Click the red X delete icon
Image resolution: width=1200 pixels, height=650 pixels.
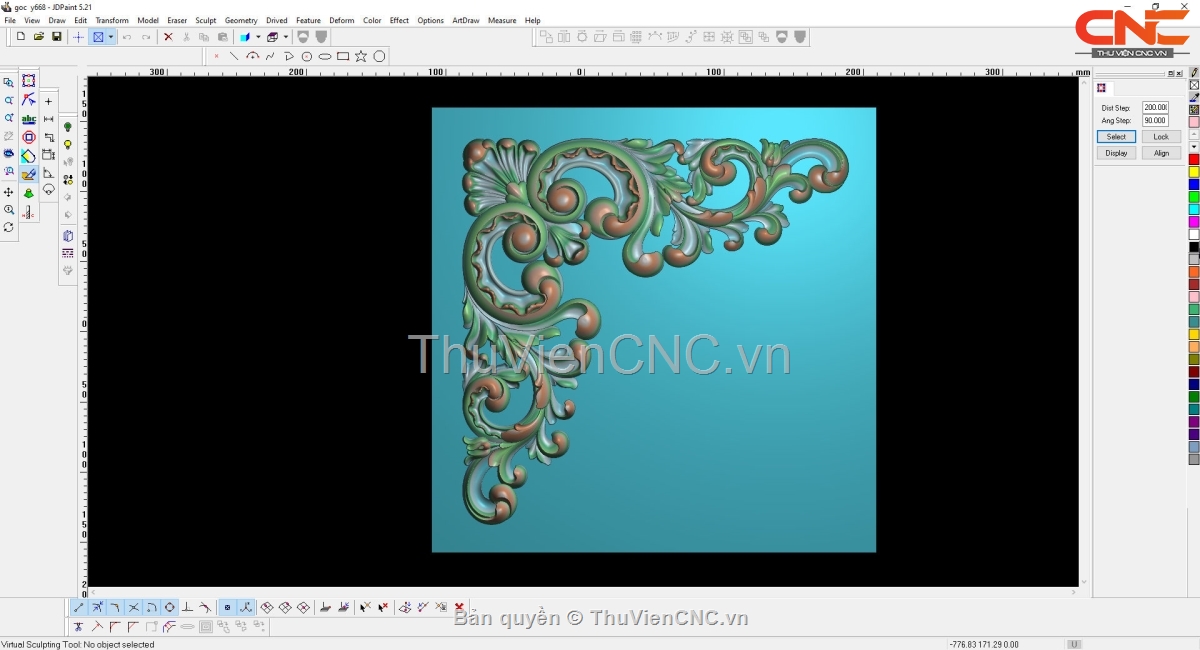tap(168, 37)
